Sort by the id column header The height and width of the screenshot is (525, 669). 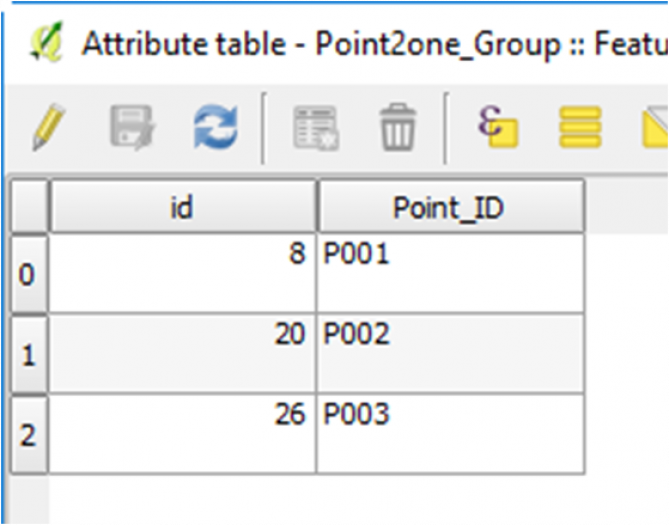[x=183, y=207]
